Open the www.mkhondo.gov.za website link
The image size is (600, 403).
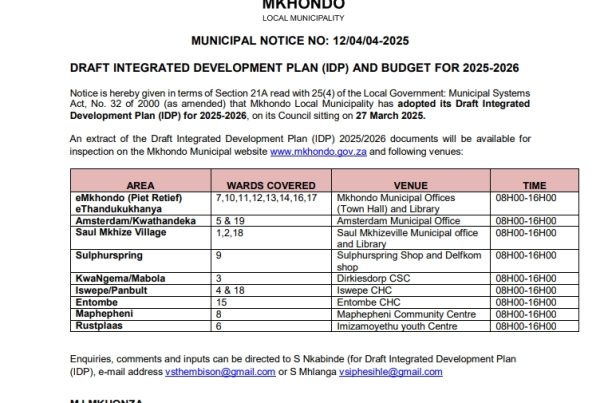pyautogui.click(x=318, y=152)
